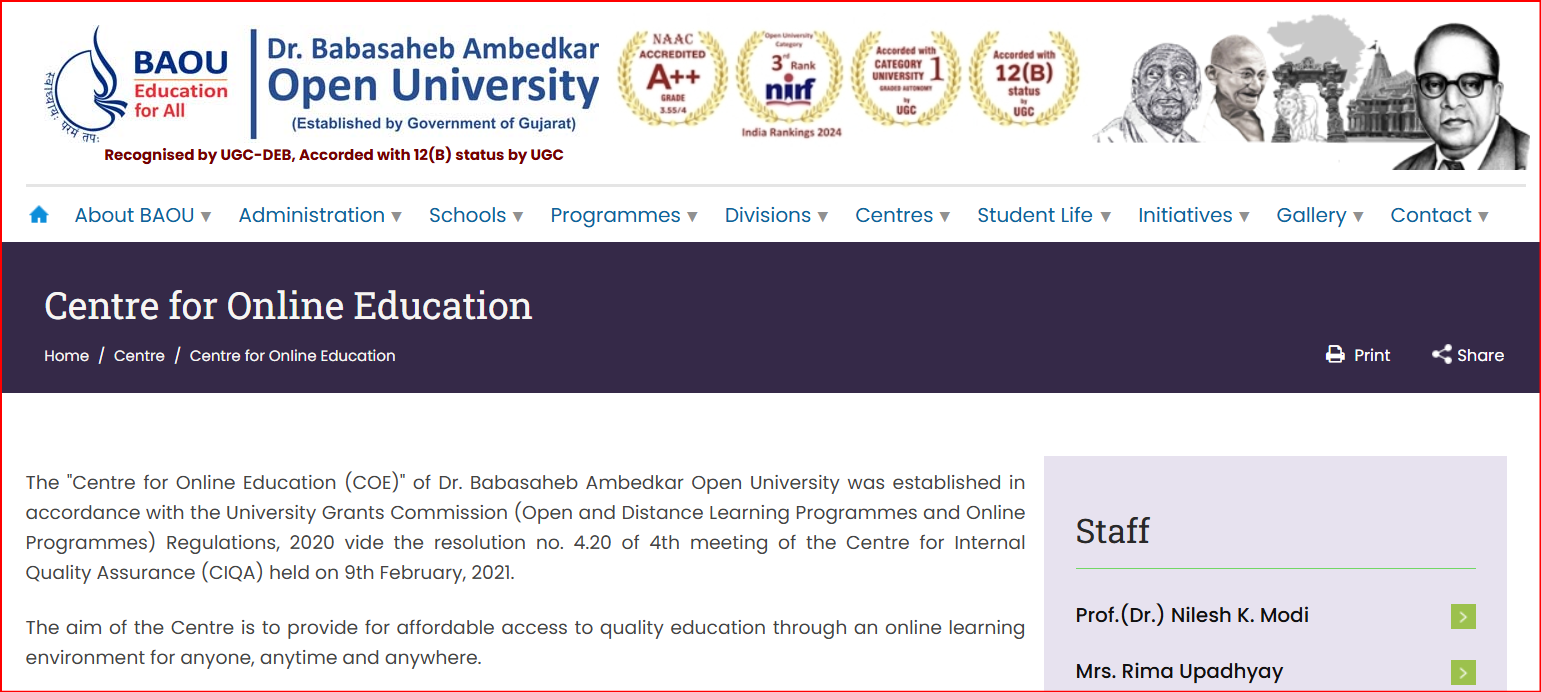Click 'India Rankings 2024' caption
Image resolution: width=1541 pixels, height=692 pixels.
tap(791, 132)
